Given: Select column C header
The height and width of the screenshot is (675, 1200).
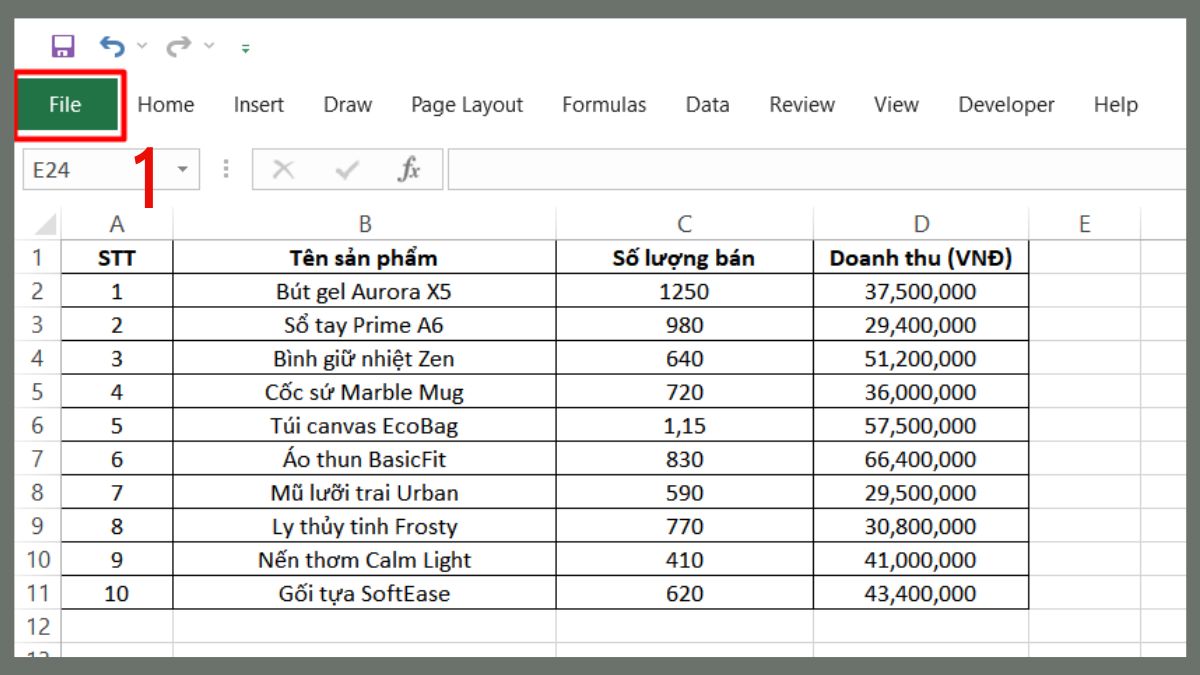Looking at the screenshot, I should 684,224.
